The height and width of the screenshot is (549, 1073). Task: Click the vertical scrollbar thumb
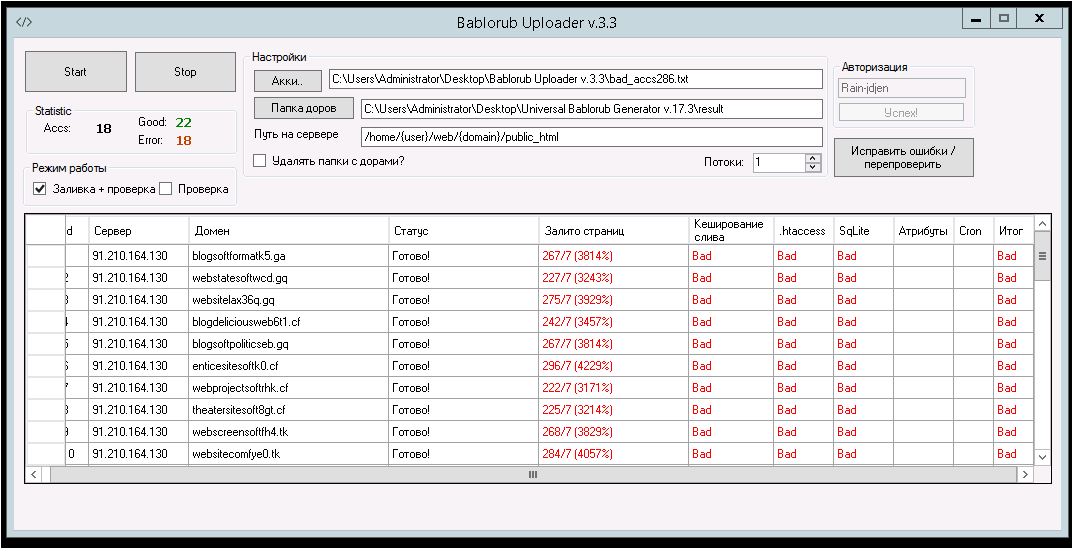(x=1042, y=256)
